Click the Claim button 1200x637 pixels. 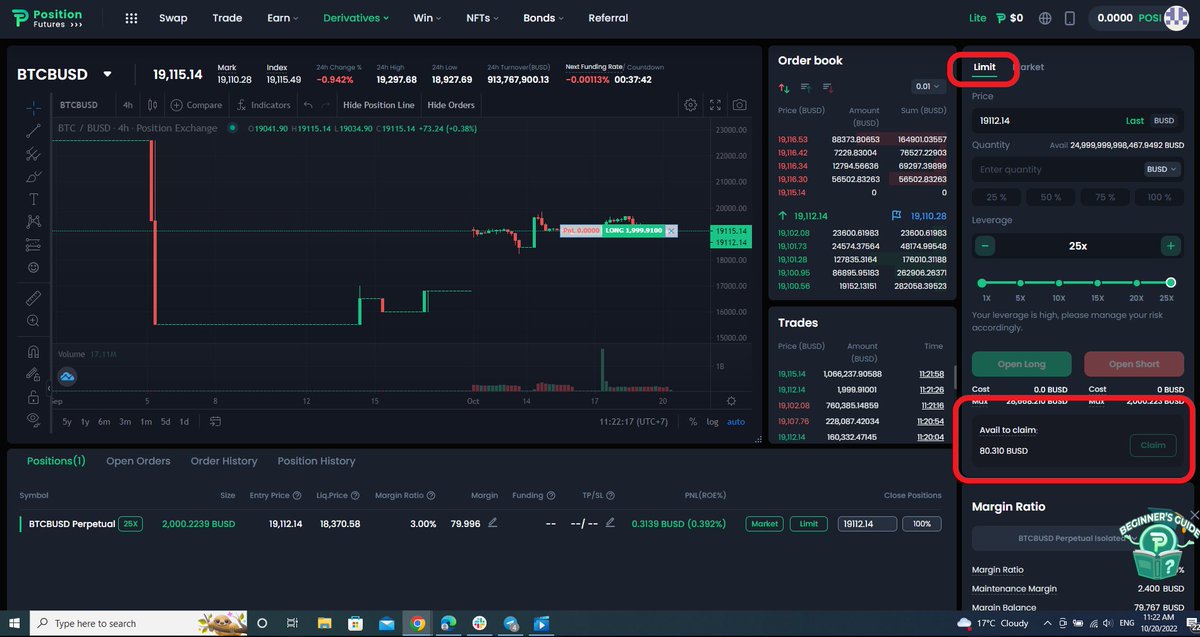(1153, 445)
